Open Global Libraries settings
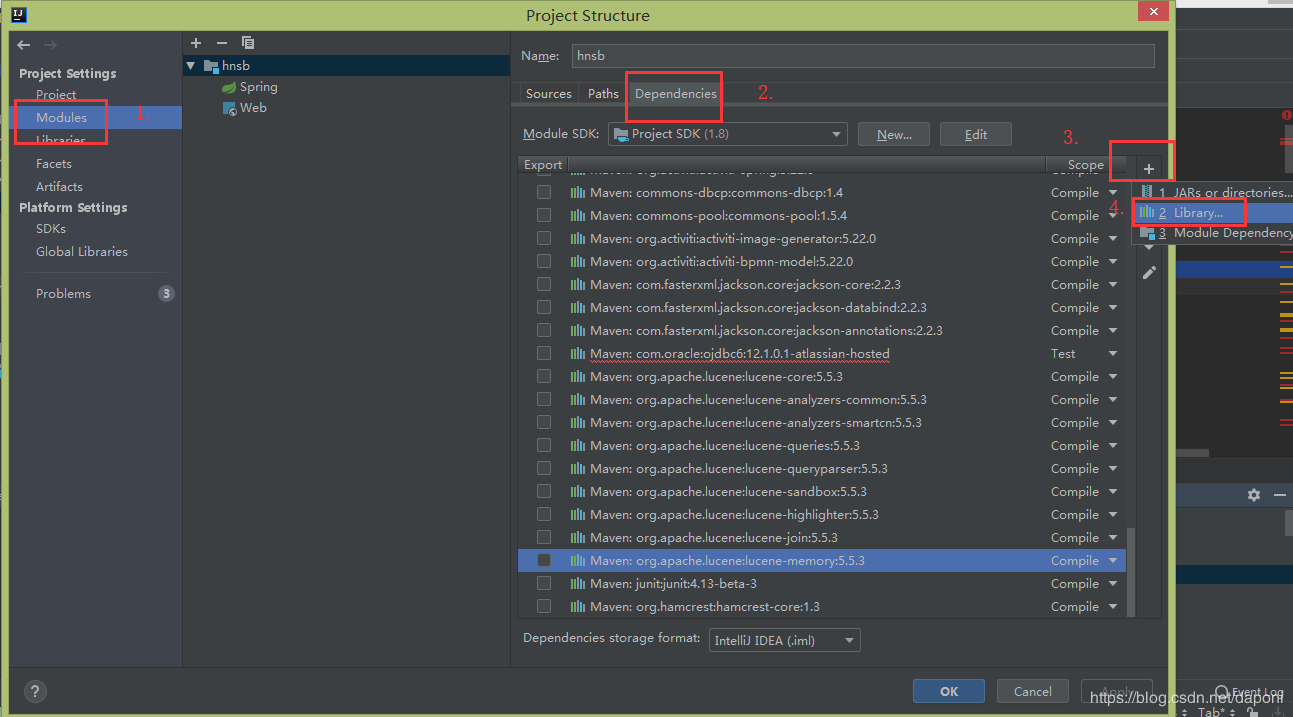 (82, 251)
